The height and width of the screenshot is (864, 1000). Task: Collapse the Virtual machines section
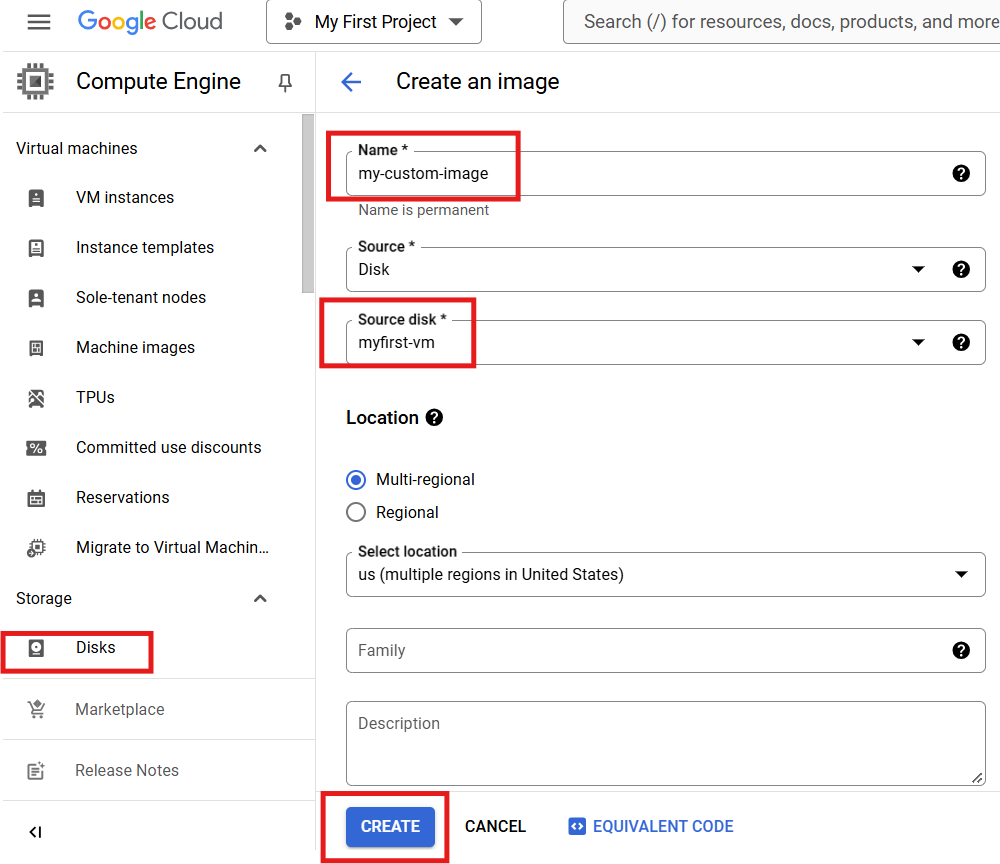pos(260,148)
